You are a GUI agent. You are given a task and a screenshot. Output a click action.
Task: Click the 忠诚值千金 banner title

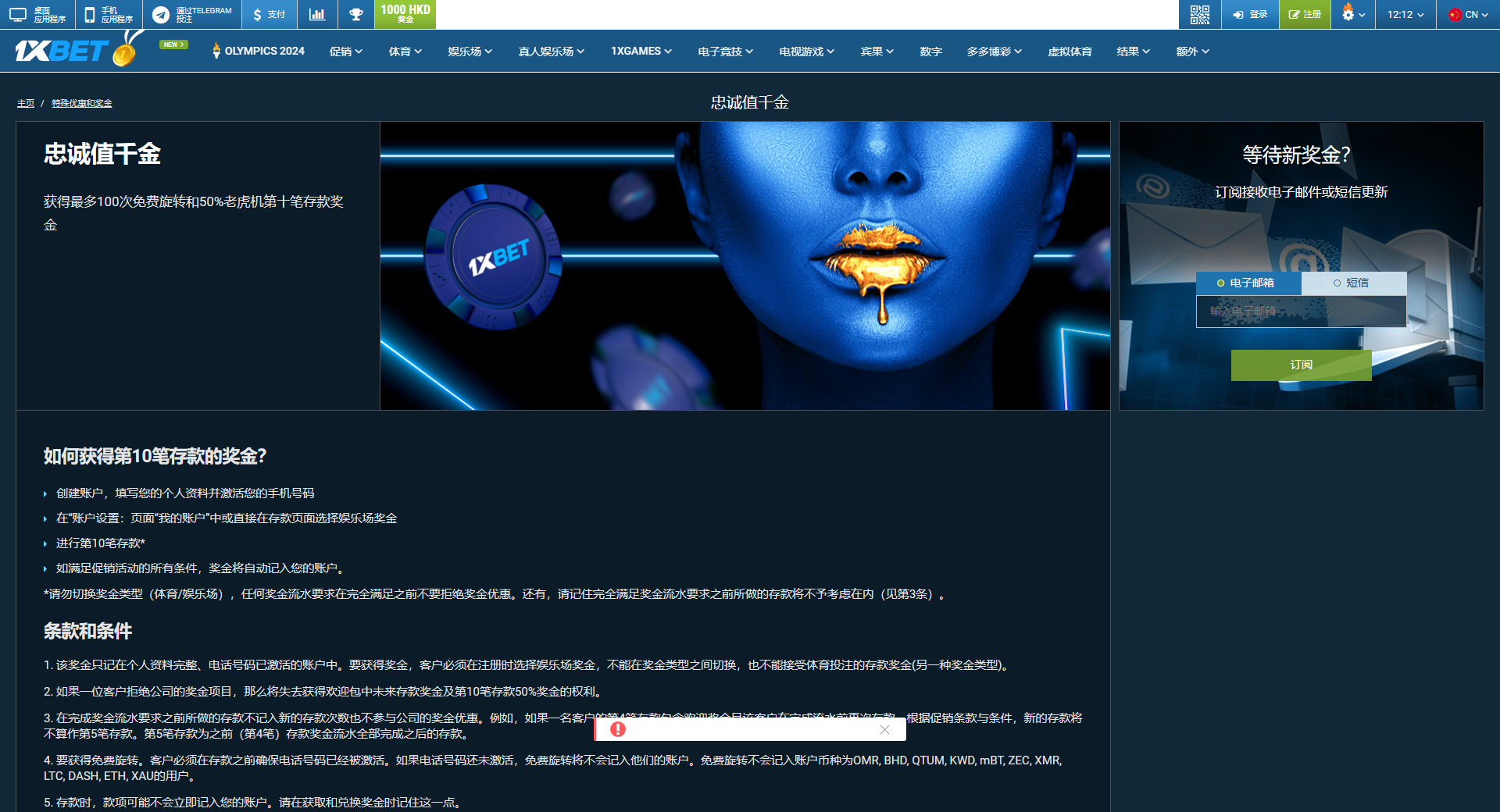[x=102, y=154]
